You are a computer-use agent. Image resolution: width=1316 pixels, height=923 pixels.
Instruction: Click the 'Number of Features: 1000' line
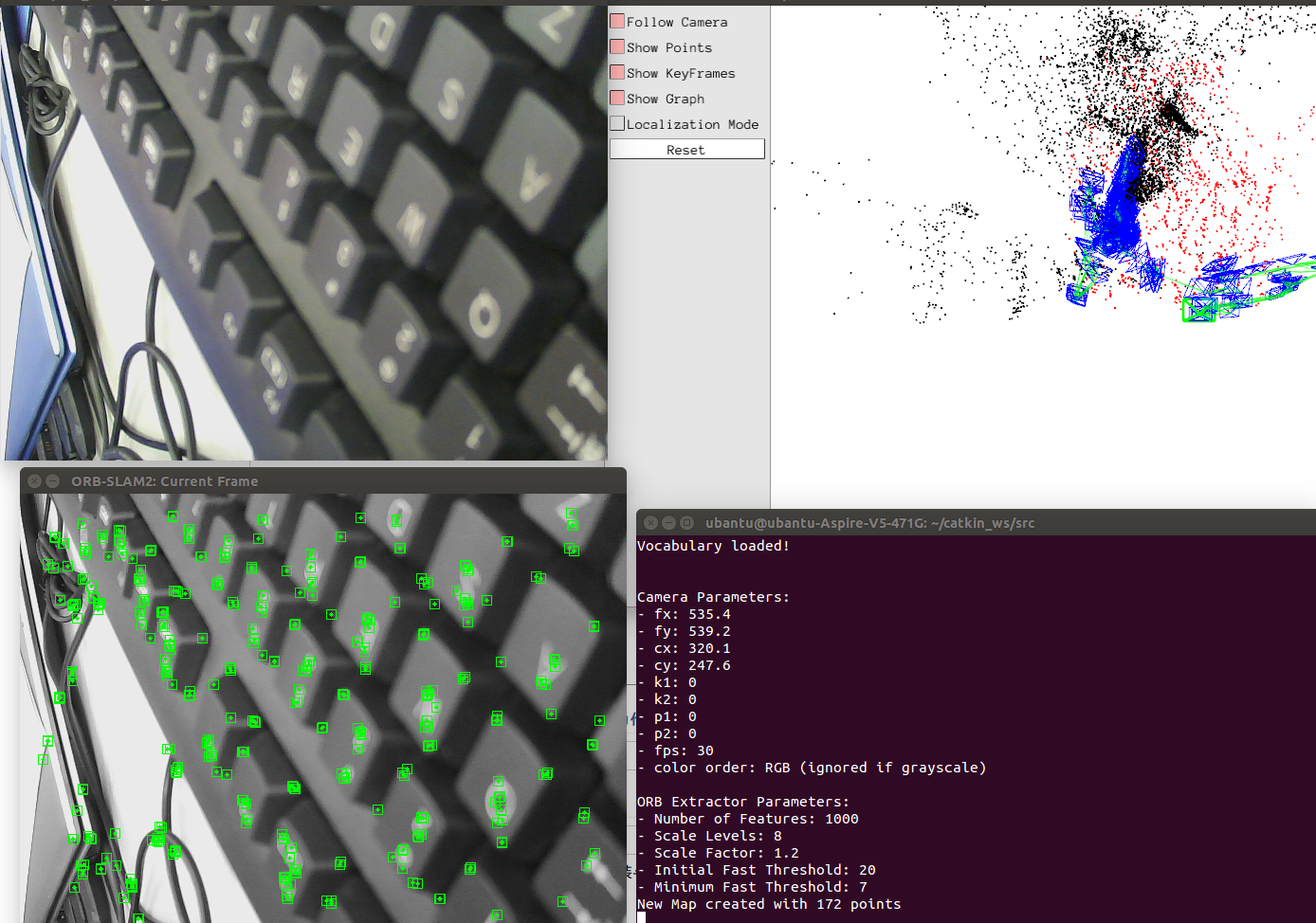[x=748, y=819]
